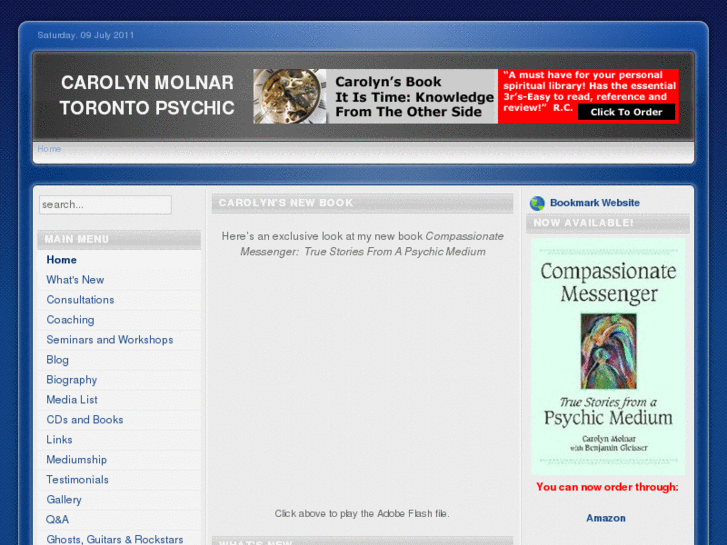Open the Links menu entry
The height and width of the screenshot is (545, 727).
click(59, 439)
